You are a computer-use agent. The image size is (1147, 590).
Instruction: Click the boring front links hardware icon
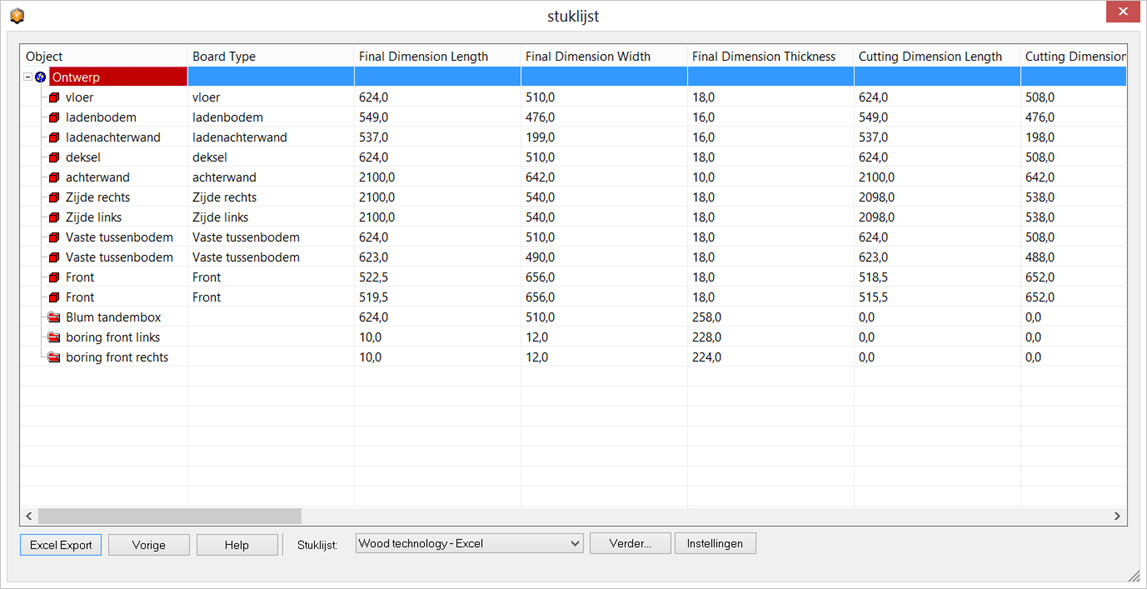point(54,338)
